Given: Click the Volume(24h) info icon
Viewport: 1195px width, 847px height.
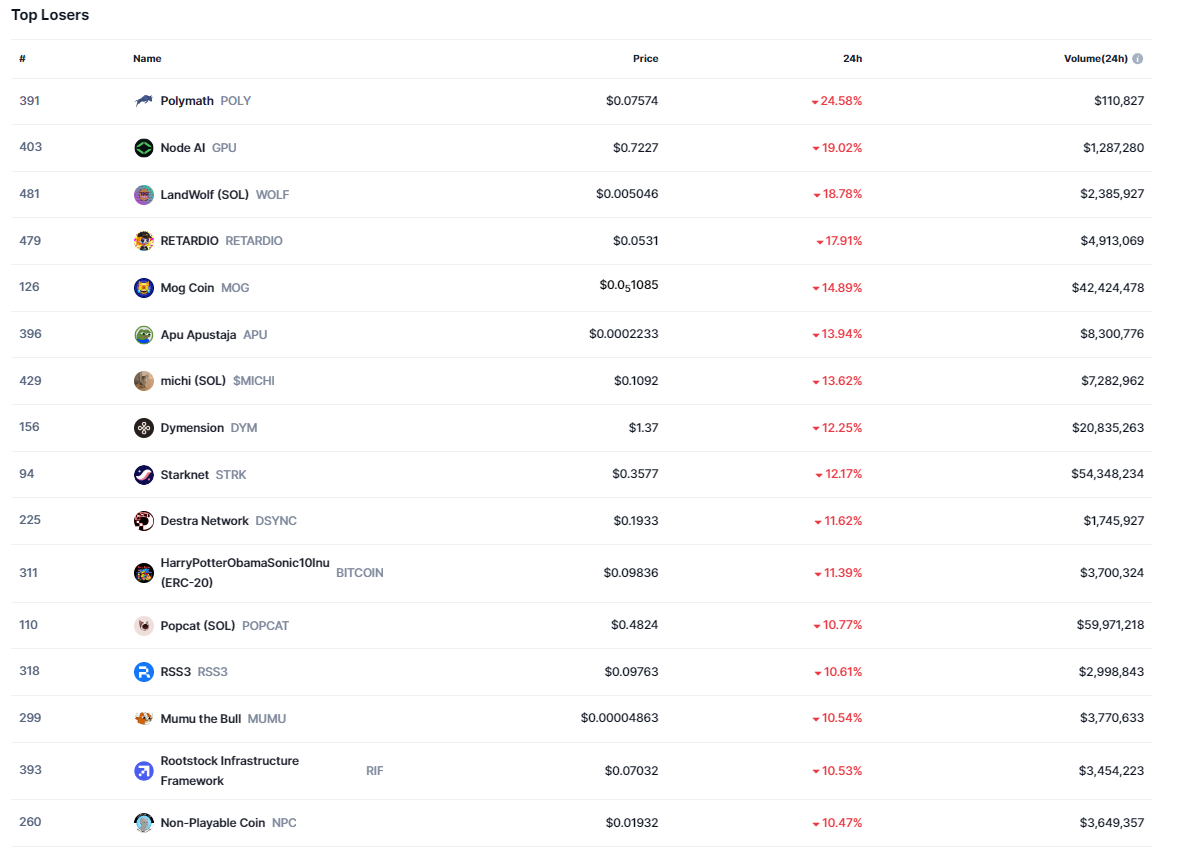Looking at the screenshot, I should click(1138, 59).
